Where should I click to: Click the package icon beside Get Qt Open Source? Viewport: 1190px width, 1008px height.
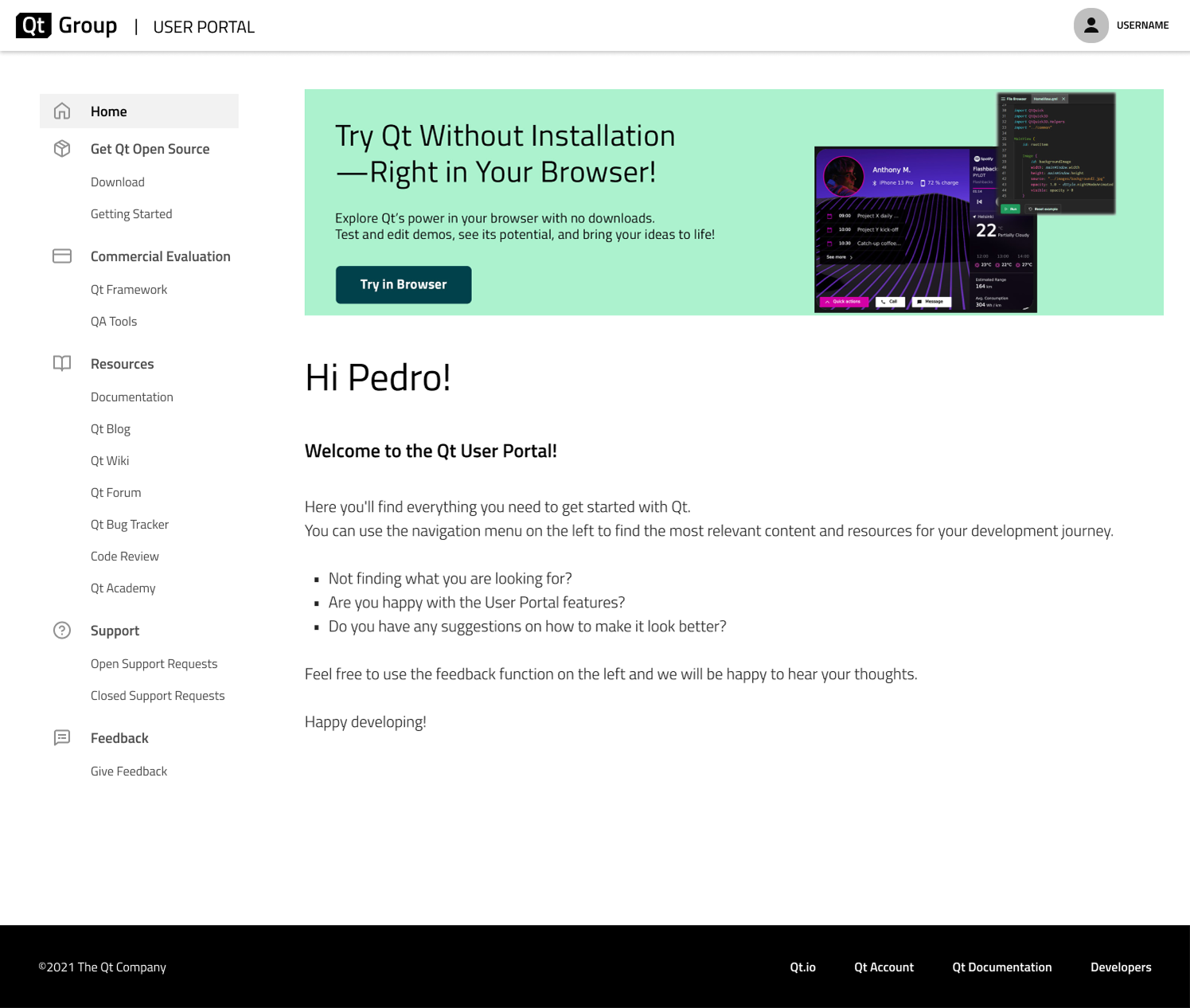pyautogui.click(x=62, y=148)
